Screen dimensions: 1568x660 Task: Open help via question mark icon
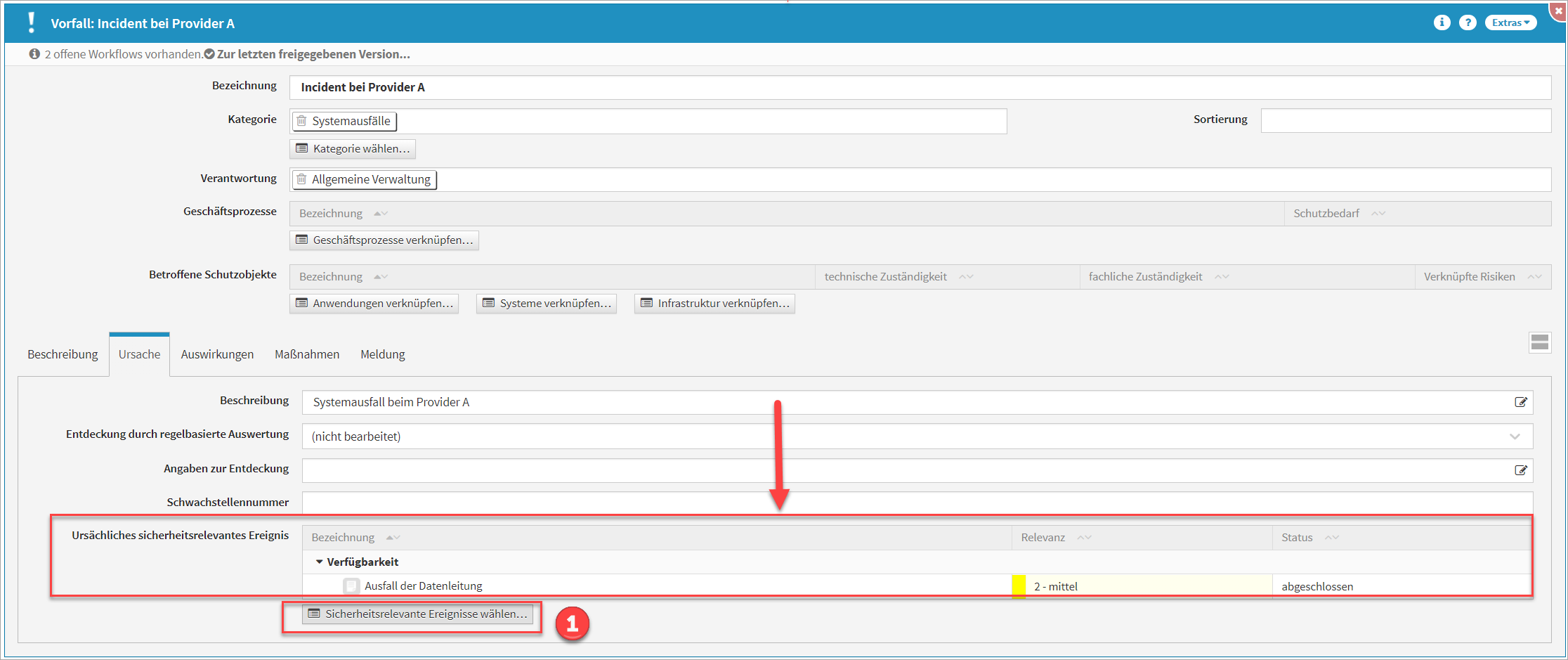(x=1468, y=22)
